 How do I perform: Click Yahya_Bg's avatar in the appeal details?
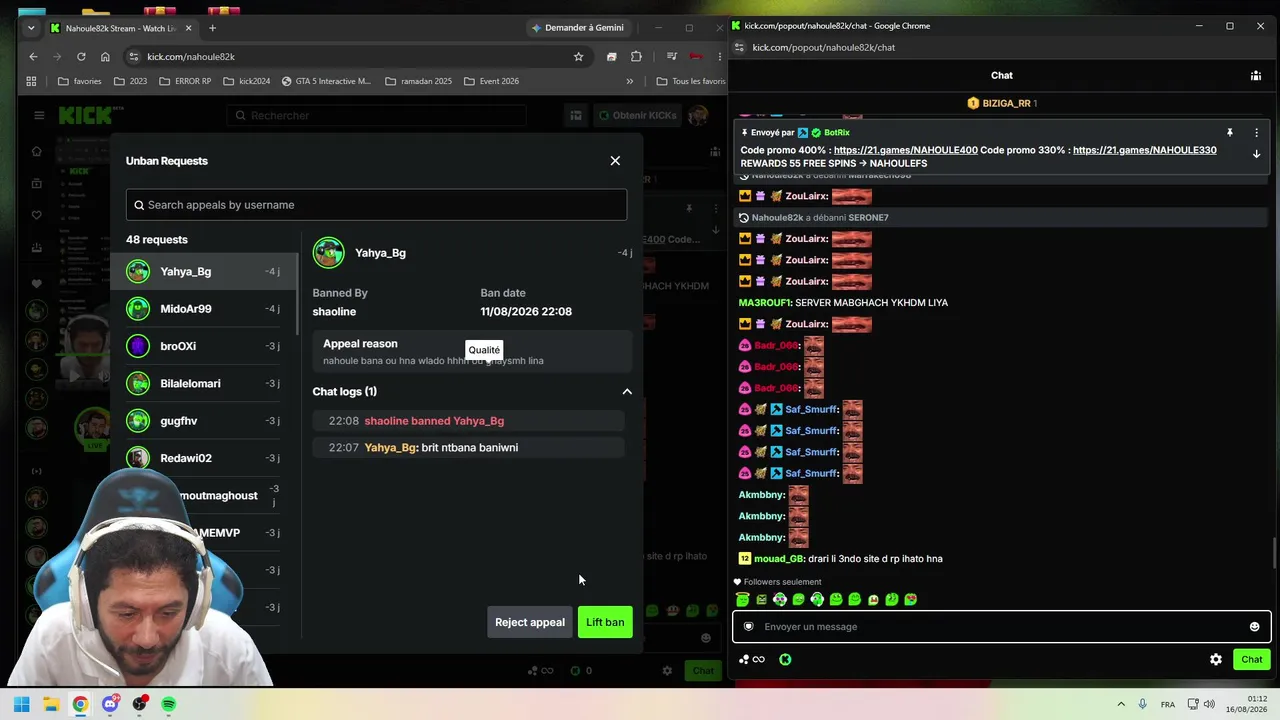[329, 253]
